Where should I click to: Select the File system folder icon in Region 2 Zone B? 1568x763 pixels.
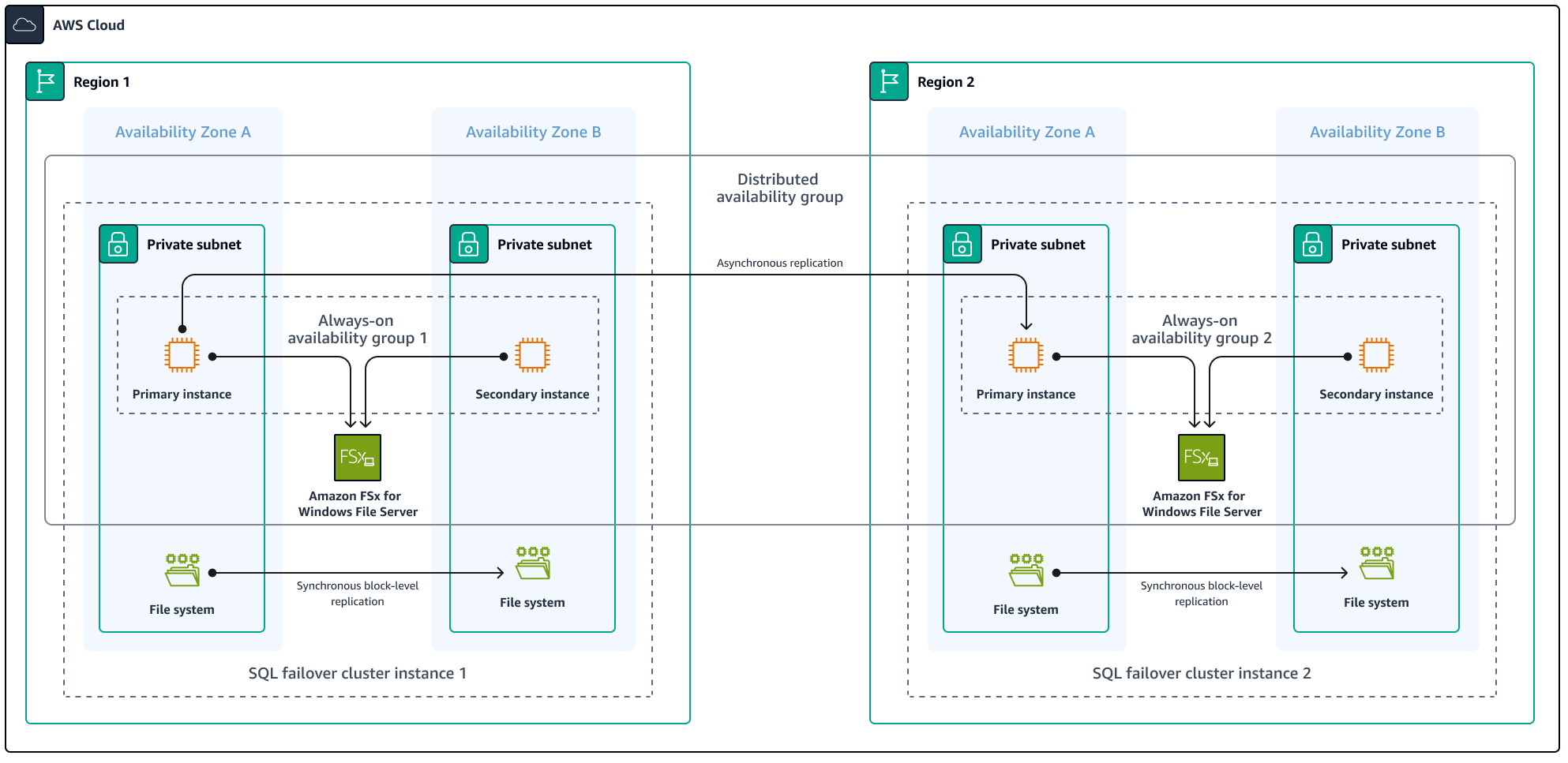(x=1377, y=562)
